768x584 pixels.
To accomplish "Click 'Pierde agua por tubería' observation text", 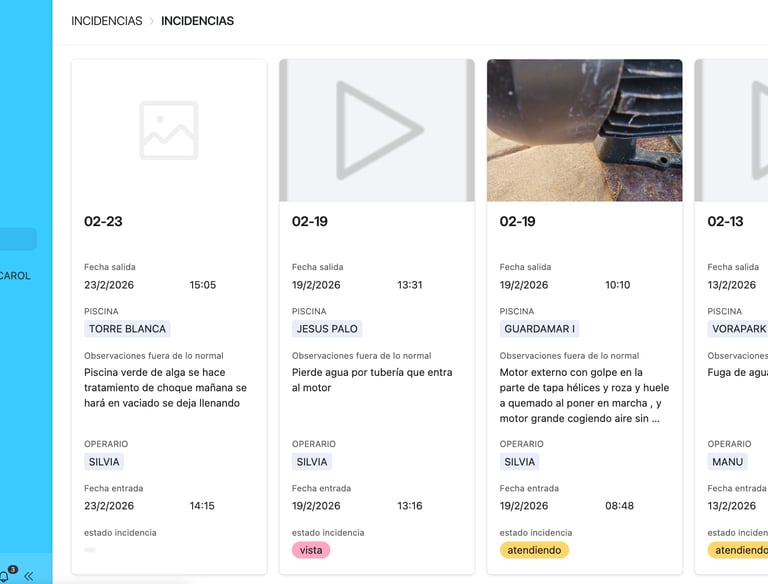I will (x=372, y=380).
